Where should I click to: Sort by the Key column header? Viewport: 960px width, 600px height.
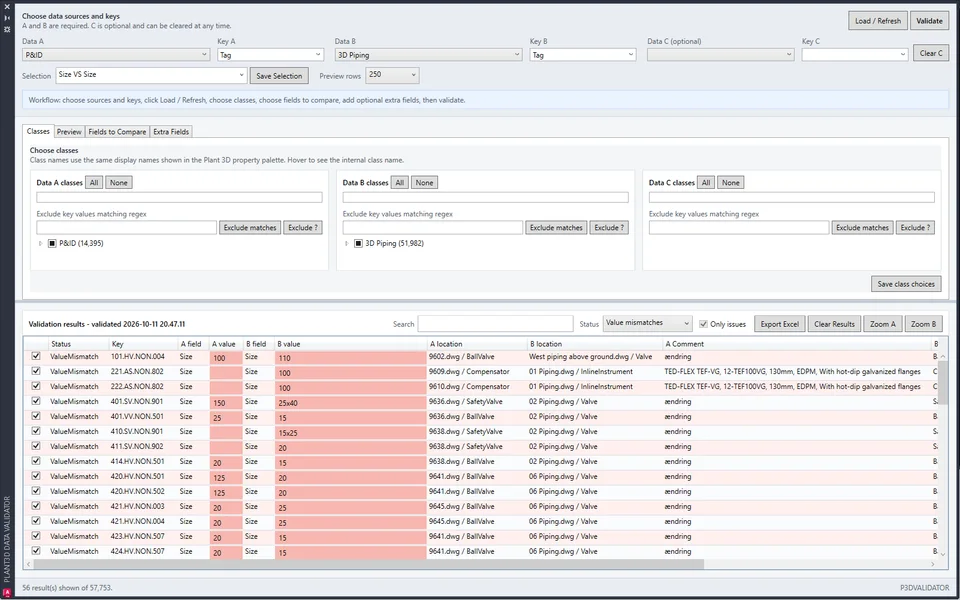[x=143, y=344]
